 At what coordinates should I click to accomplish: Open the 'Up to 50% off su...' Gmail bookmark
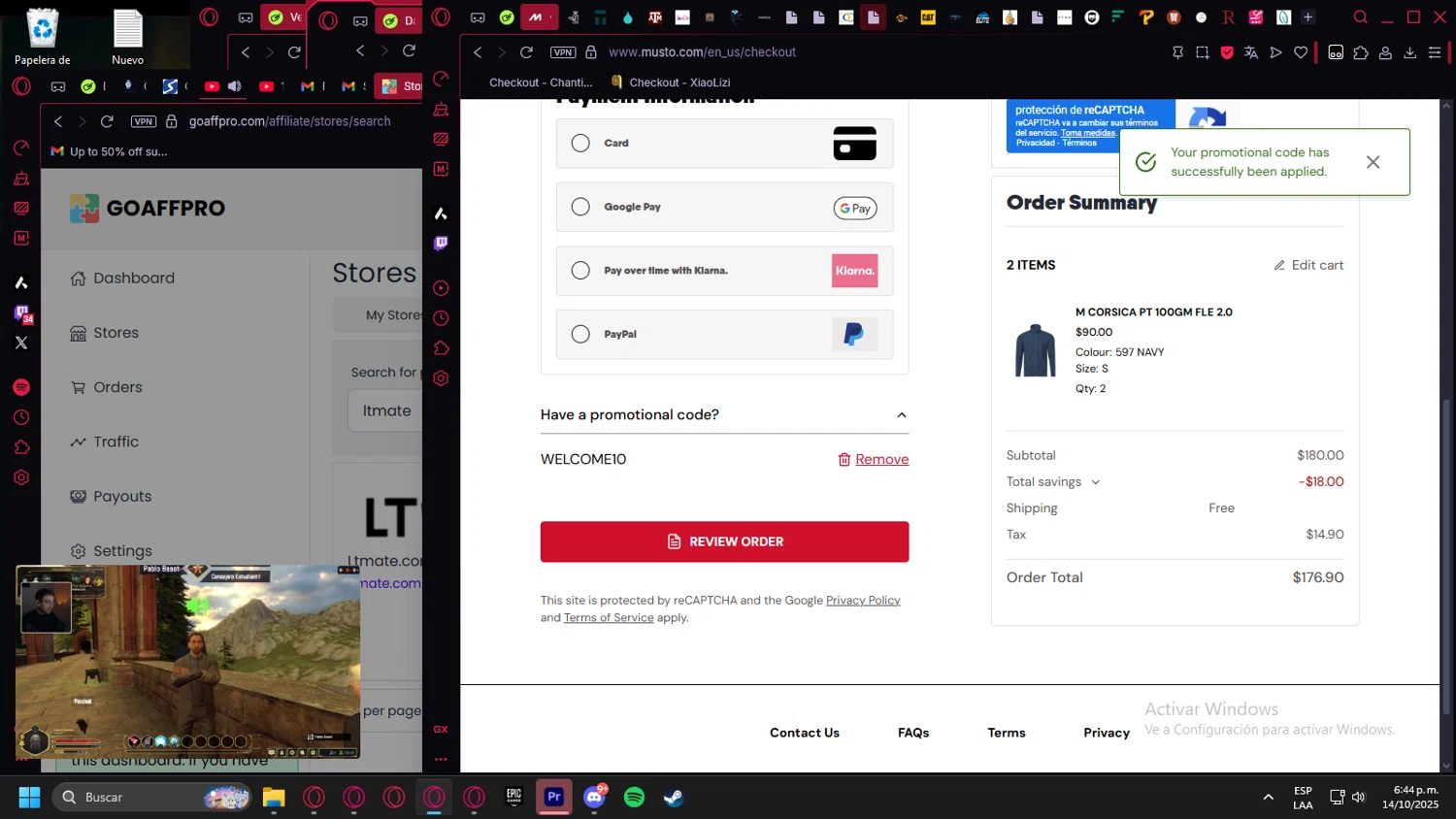109,151
